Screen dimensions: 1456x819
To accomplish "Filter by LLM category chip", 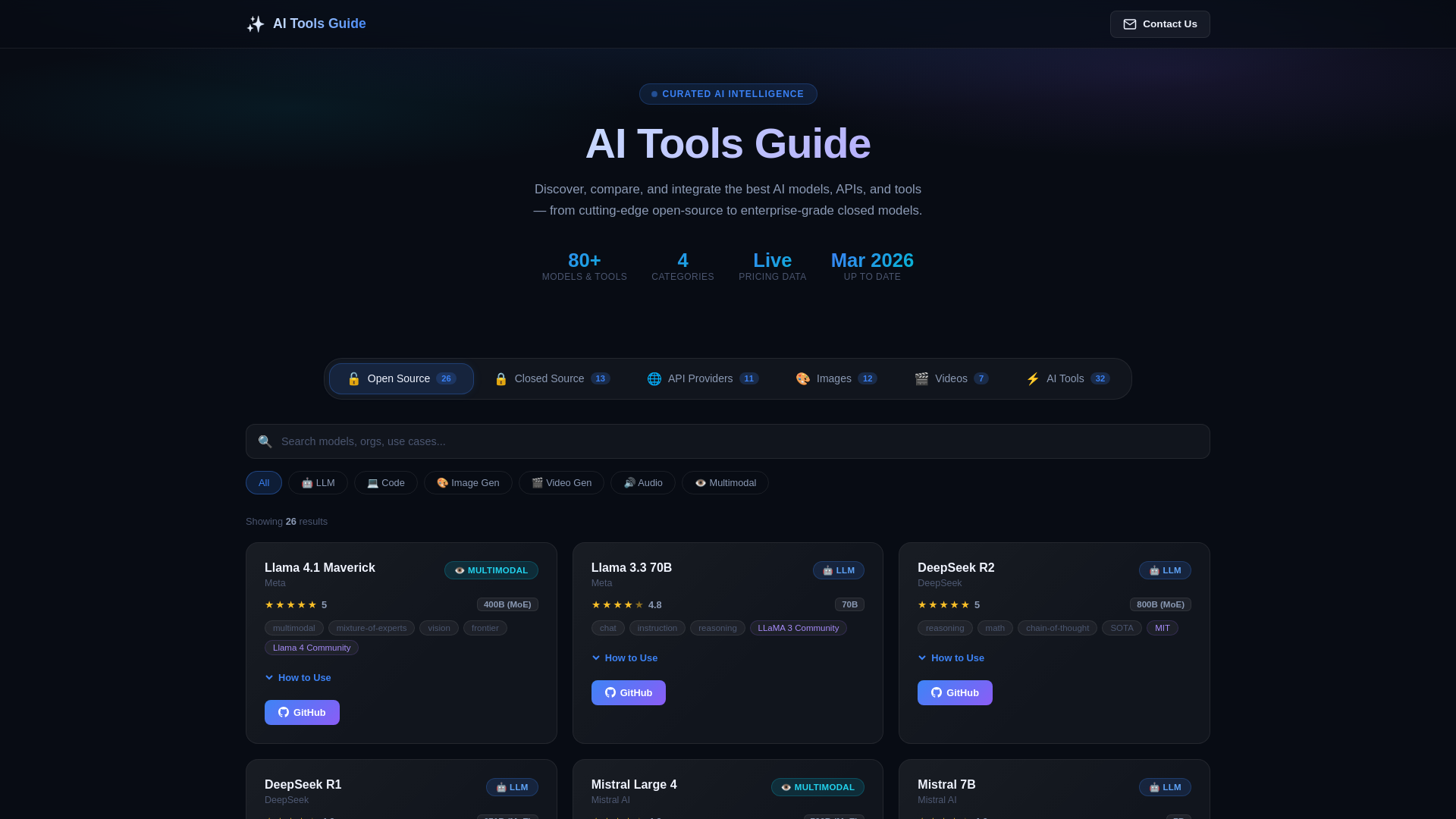I will [318, 483].
